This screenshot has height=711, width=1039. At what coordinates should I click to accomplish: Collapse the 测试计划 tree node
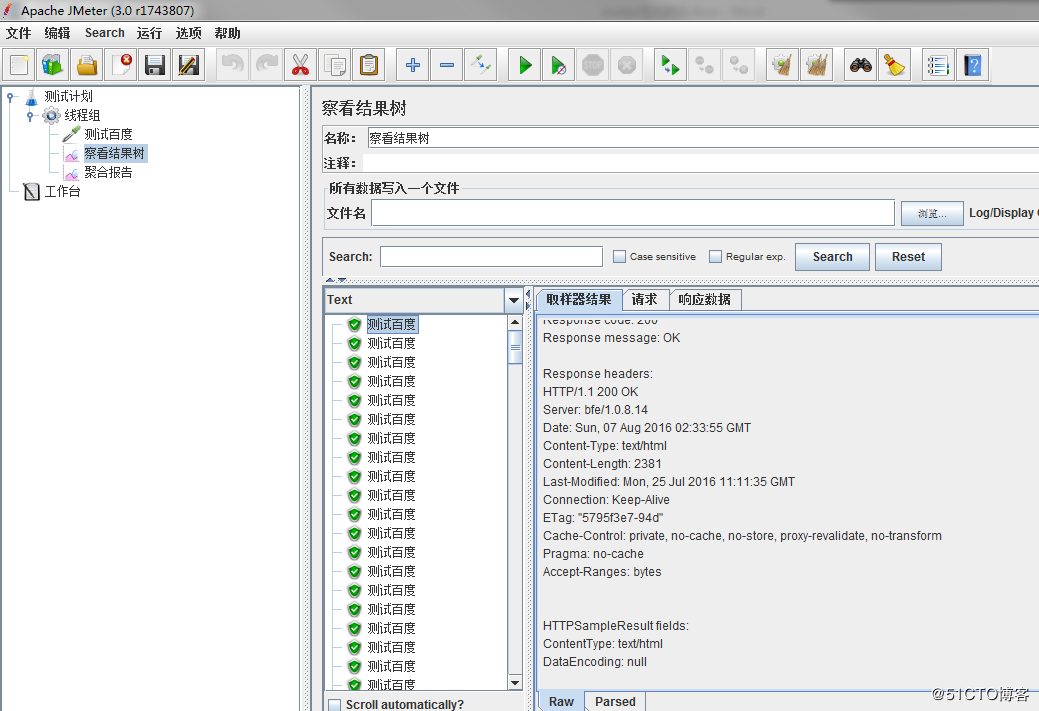(x=10, y=97)
